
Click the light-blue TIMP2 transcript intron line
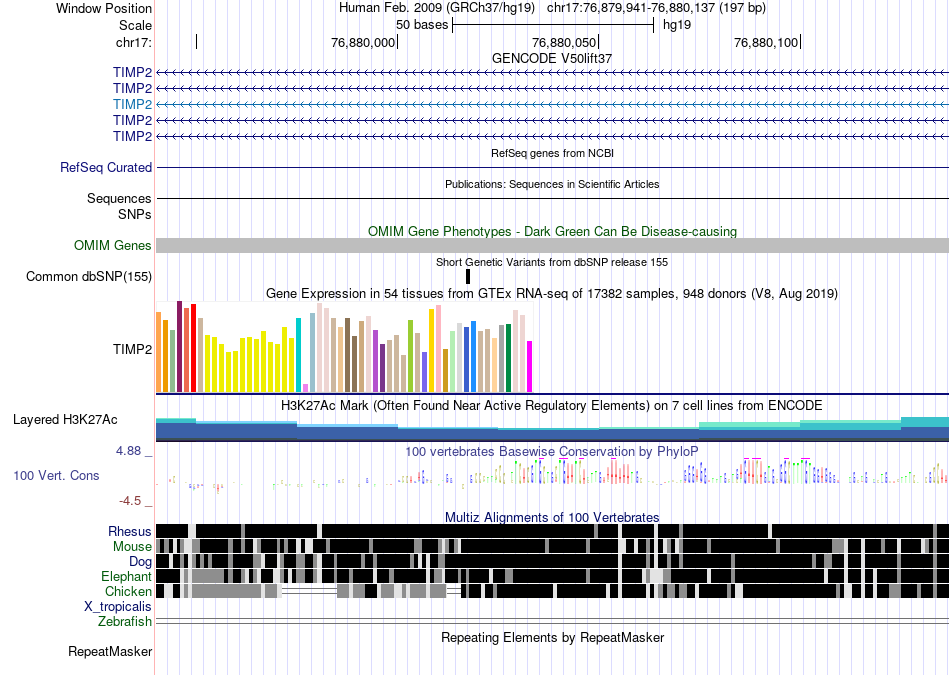tap(552, 104)
